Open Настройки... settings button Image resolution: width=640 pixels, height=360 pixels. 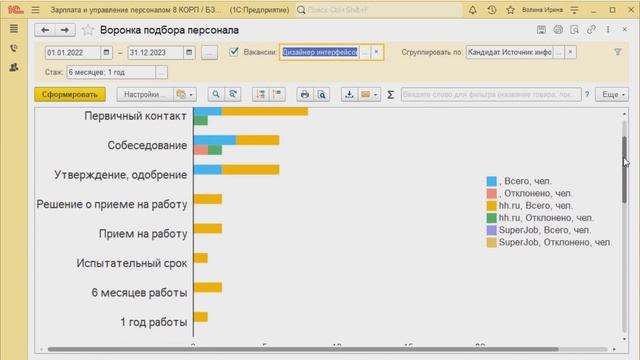coord(145,94)
